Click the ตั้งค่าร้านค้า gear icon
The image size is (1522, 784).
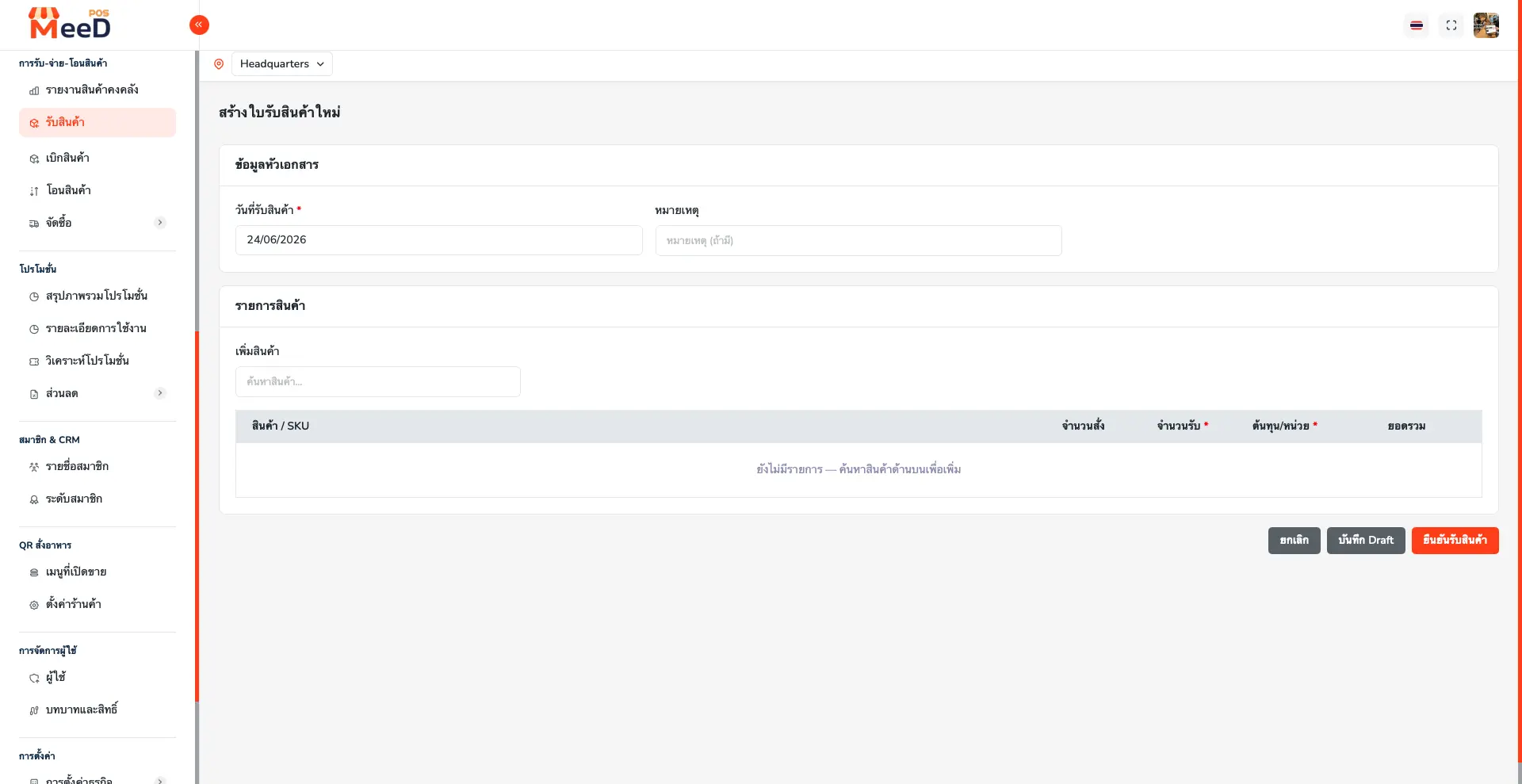coord(34,605)
